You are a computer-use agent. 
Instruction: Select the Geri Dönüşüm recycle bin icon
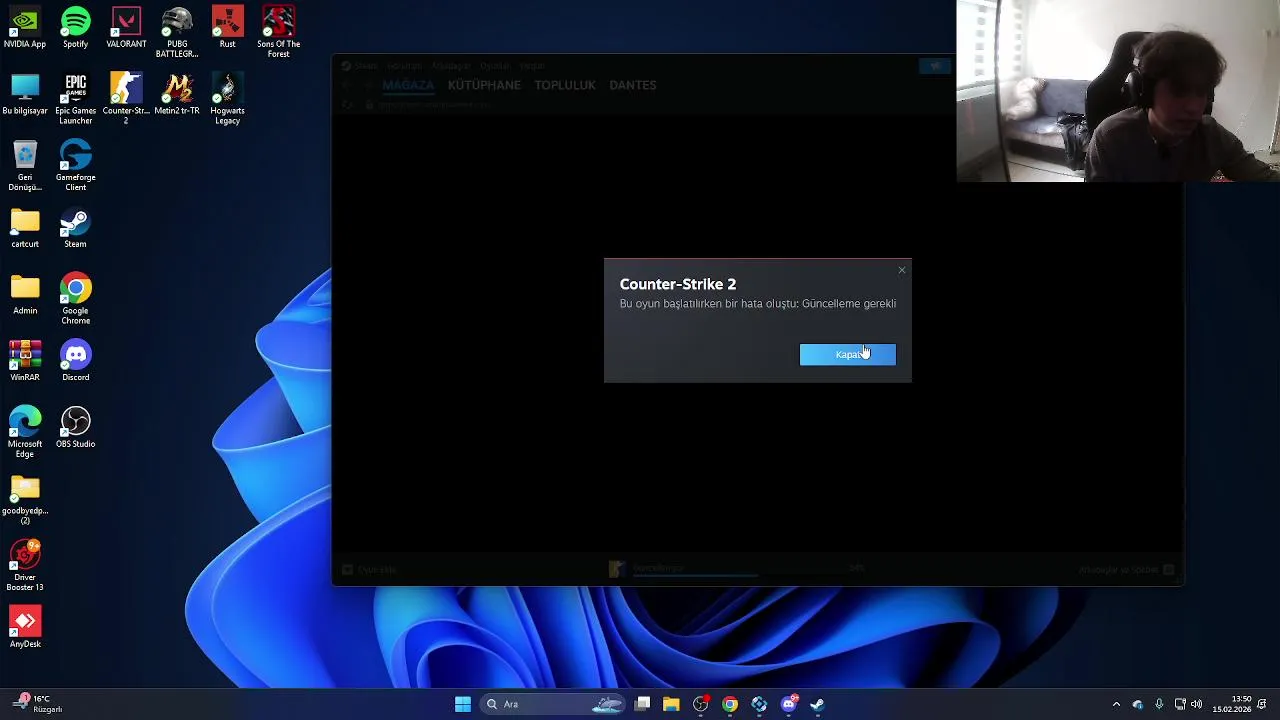pyautogui.click(x=25, y=166)
